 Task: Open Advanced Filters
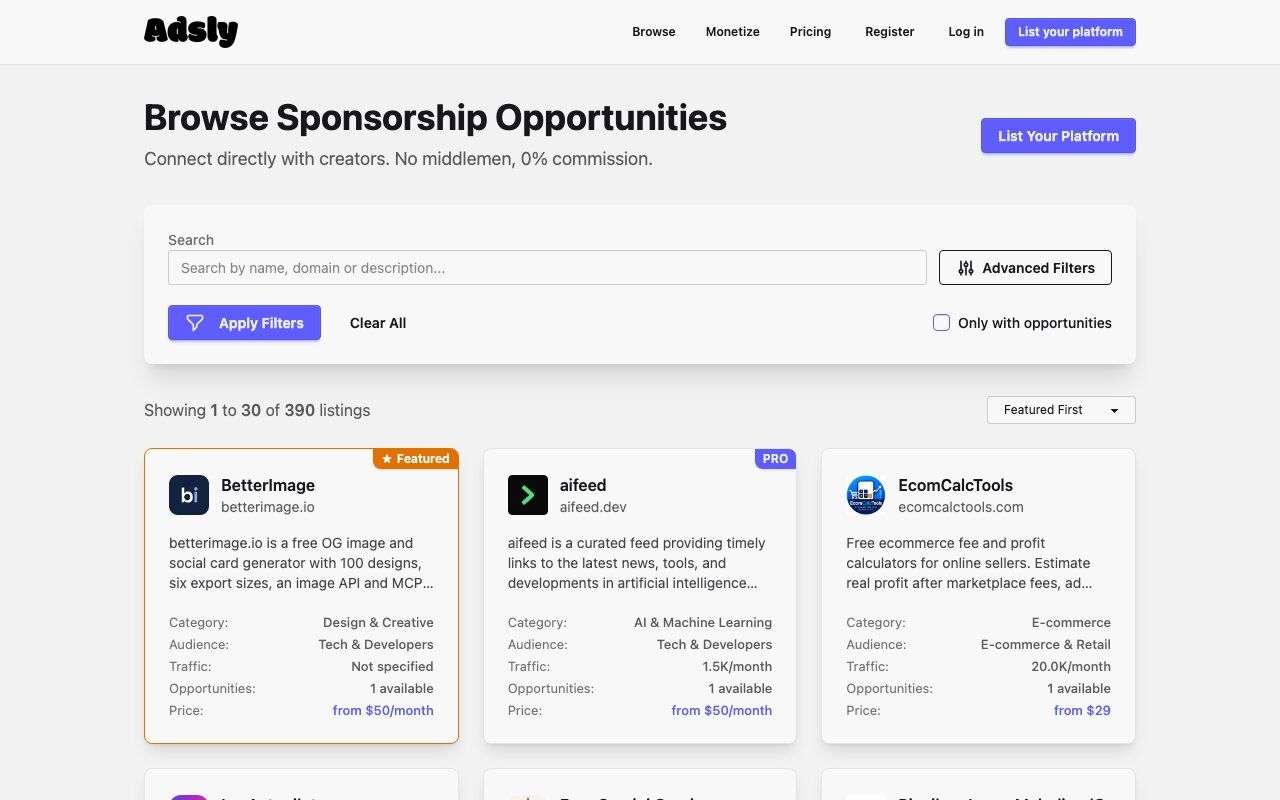tap(1025, 268)
